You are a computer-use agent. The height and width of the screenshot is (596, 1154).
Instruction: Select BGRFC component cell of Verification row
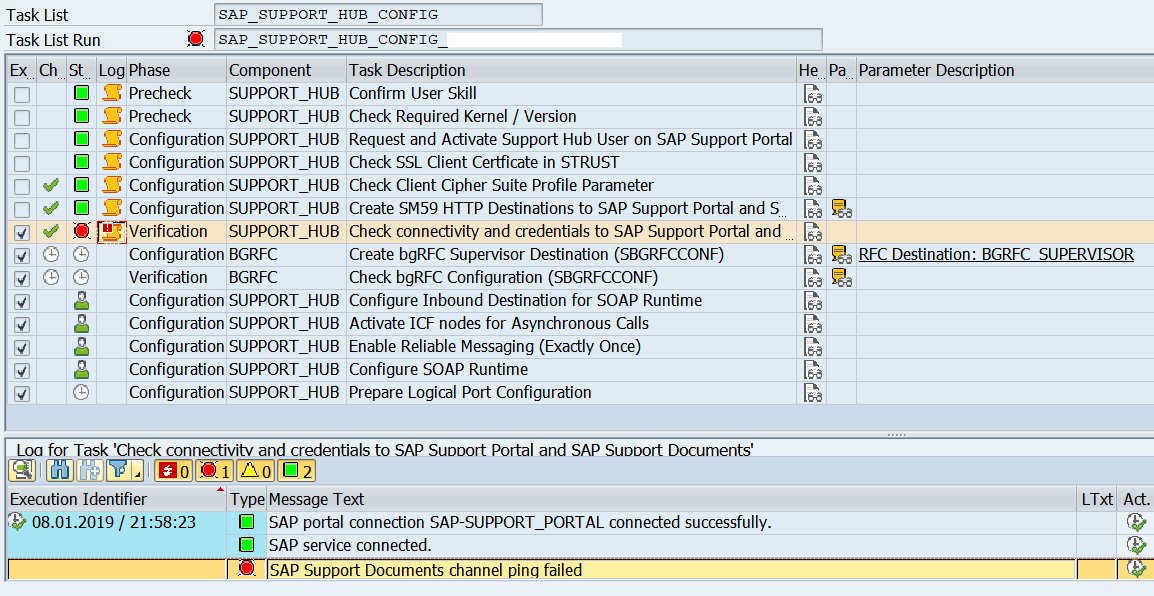tap(286, 277)
